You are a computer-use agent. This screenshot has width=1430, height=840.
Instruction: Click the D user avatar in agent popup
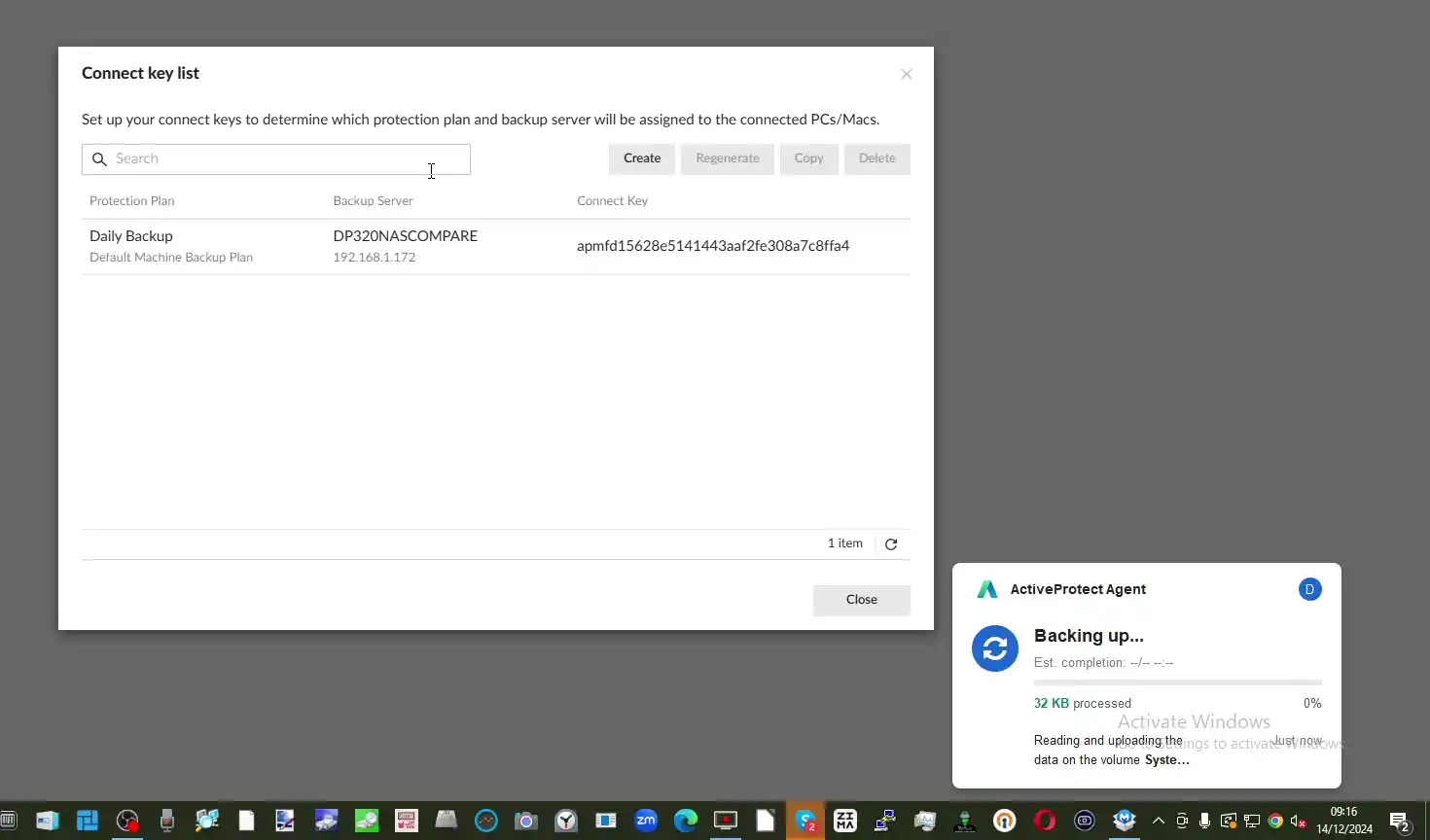click(x=1310, y=589)
